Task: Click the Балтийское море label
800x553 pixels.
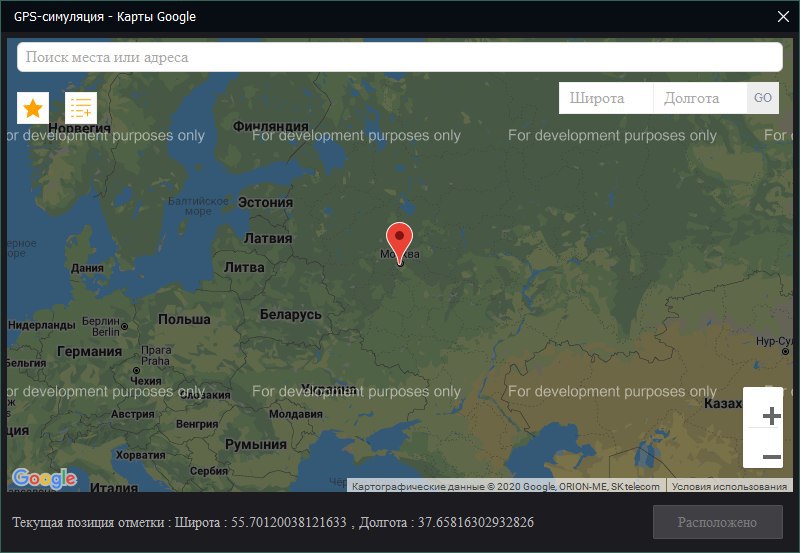Action: 198,206
